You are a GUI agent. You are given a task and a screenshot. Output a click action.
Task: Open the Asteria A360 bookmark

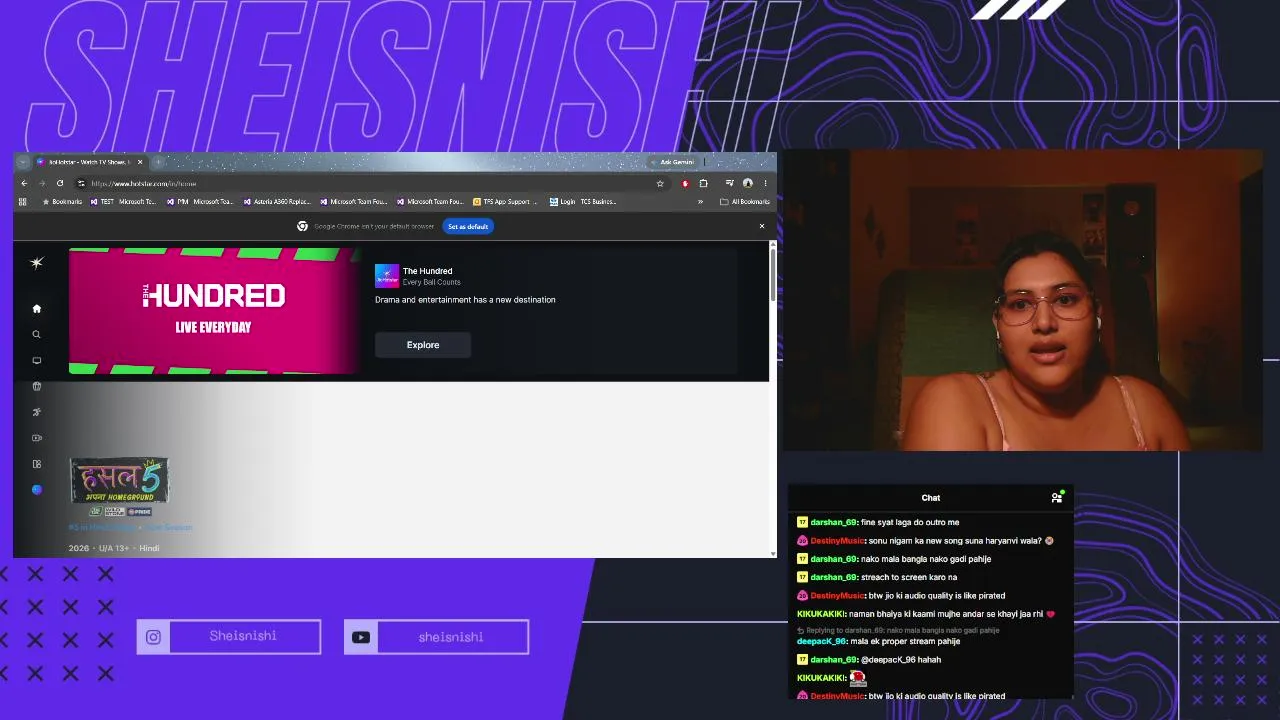tap(277, 202)
